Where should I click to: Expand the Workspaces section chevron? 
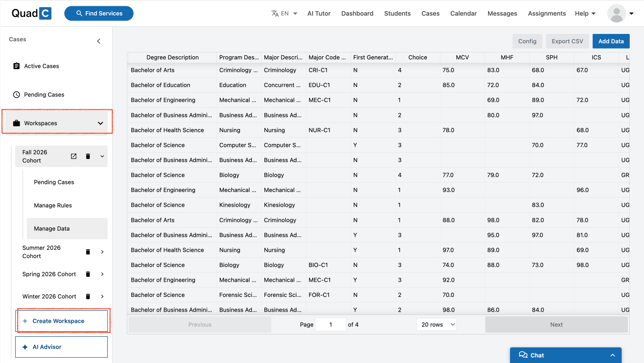click(x=100, y=123)
